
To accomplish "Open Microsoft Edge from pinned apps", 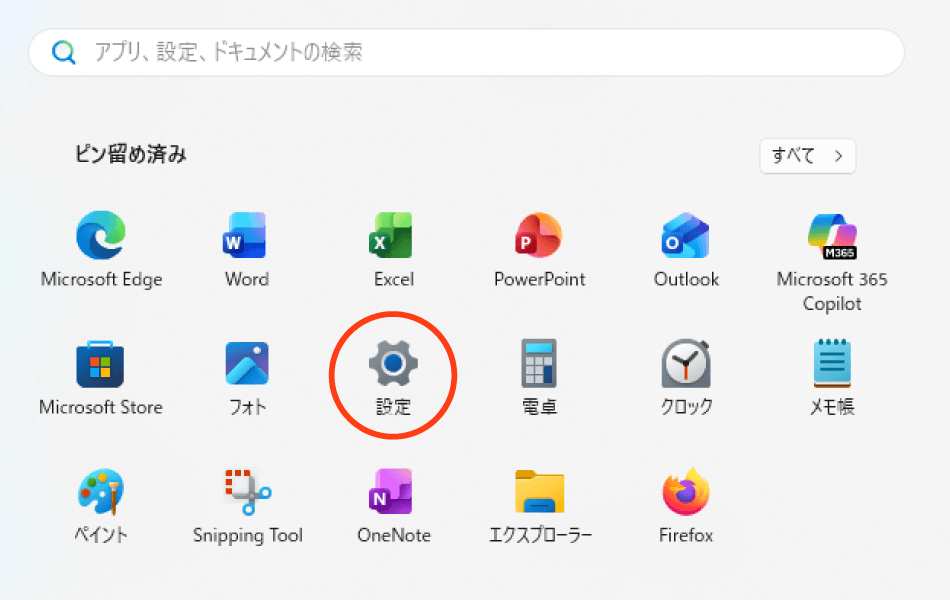I will (x=101, y=235).
